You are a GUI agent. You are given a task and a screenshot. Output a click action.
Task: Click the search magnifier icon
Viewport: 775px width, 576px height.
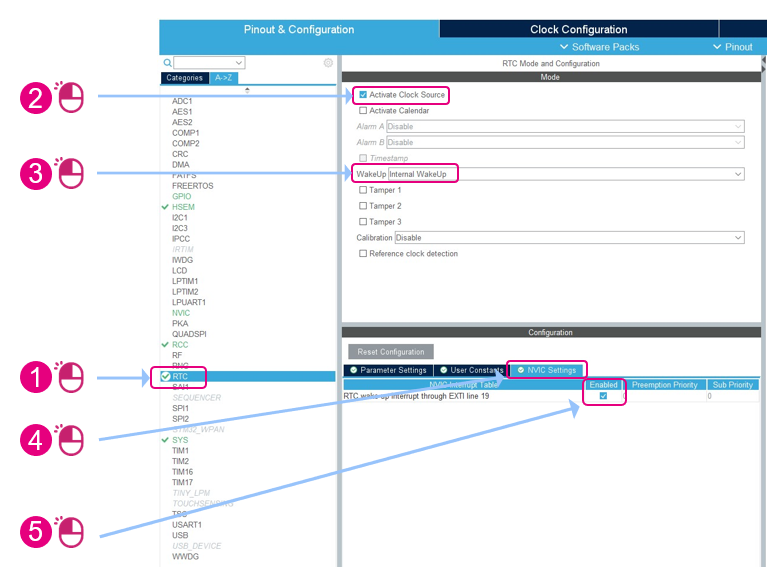pyautogui.click(x=168, y=63)
